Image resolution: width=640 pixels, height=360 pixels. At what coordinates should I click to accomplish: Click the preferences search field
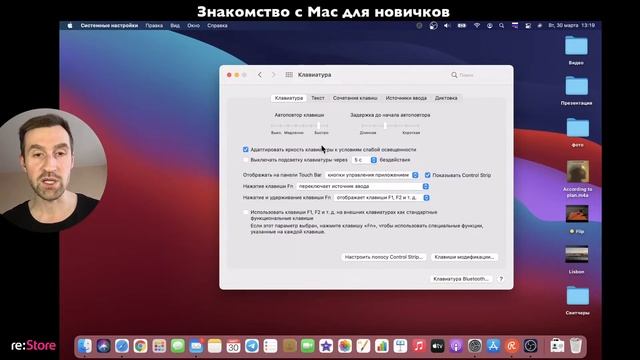click(x=478, y=75)
